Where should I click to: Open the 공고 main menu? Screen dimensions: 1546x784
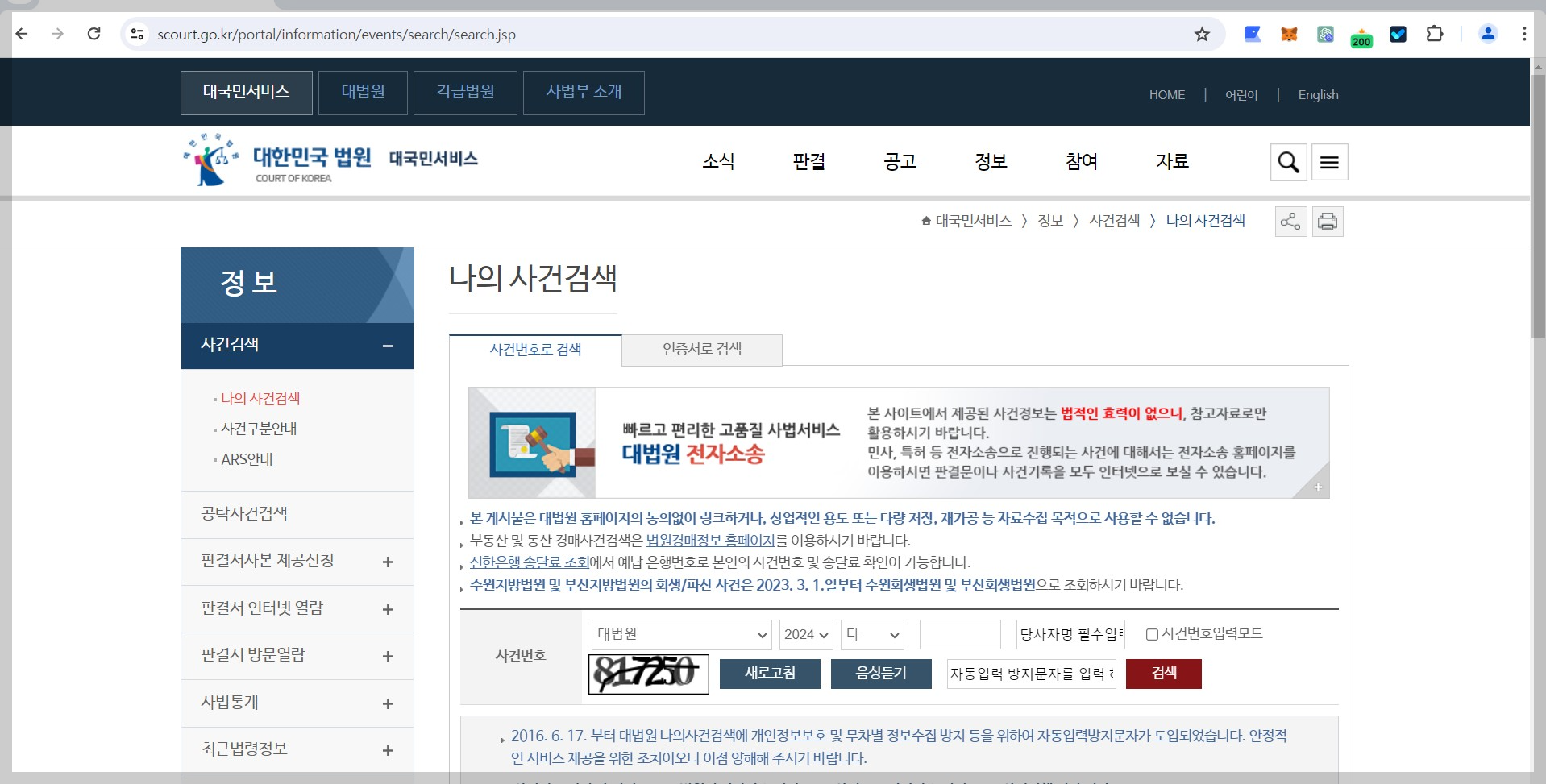(x=900, y=161)
